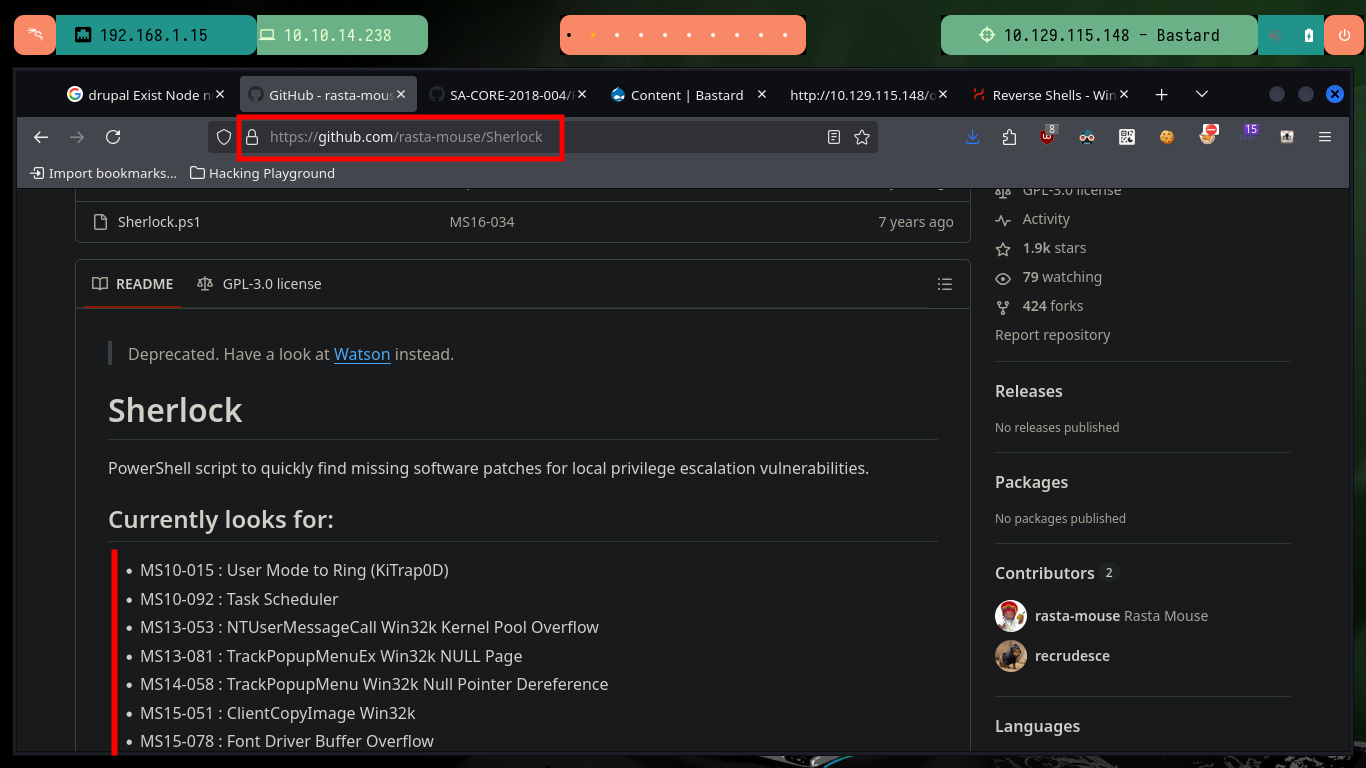Click the MS13-053 NTUserMessageCall entry
Viewport: 1366px width, 768px height.
click(x=369, y=627)
